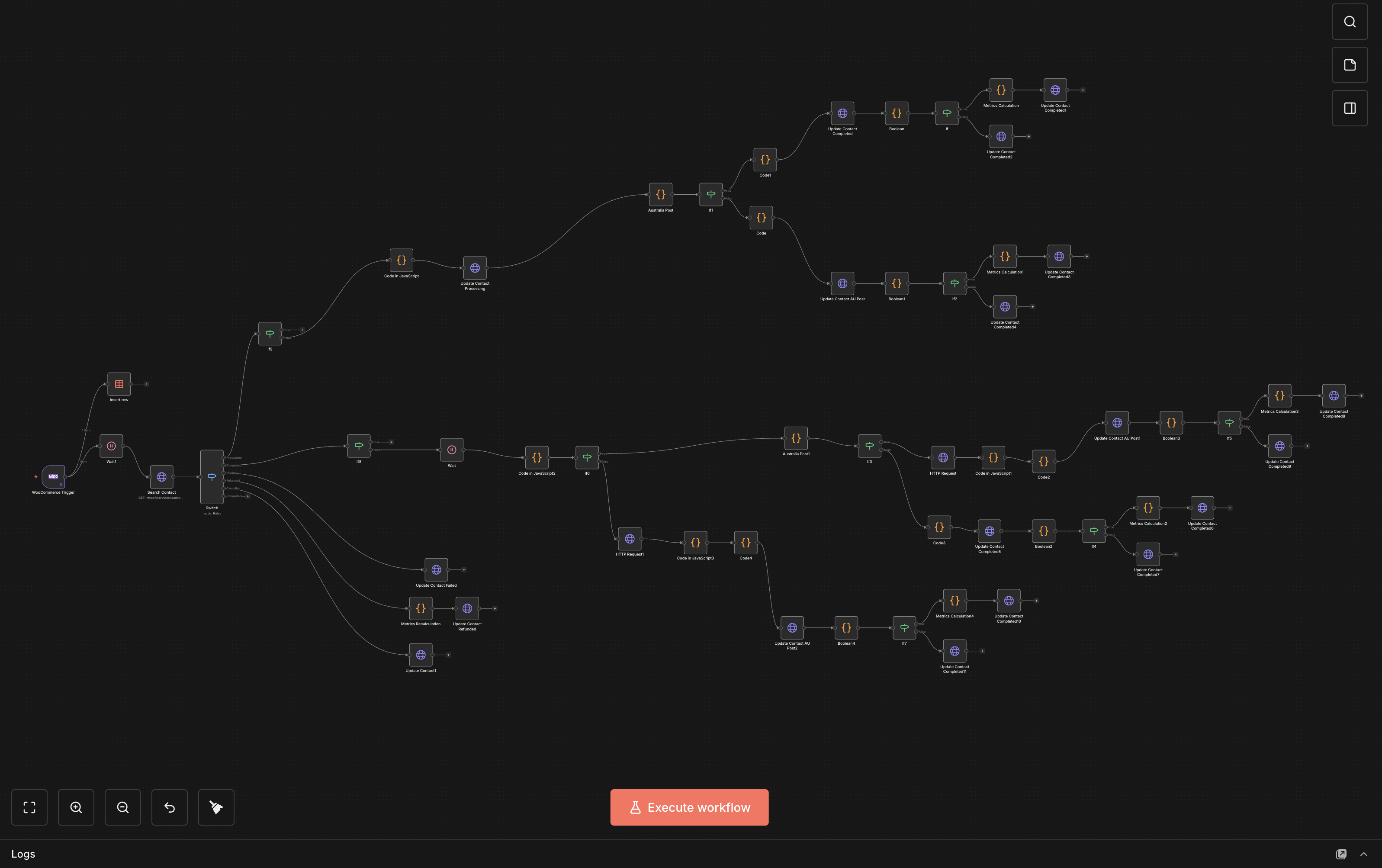The height and width of the screenshot is (868, 1382).
Task: Click the Code1 node
Action: [765, 160]
